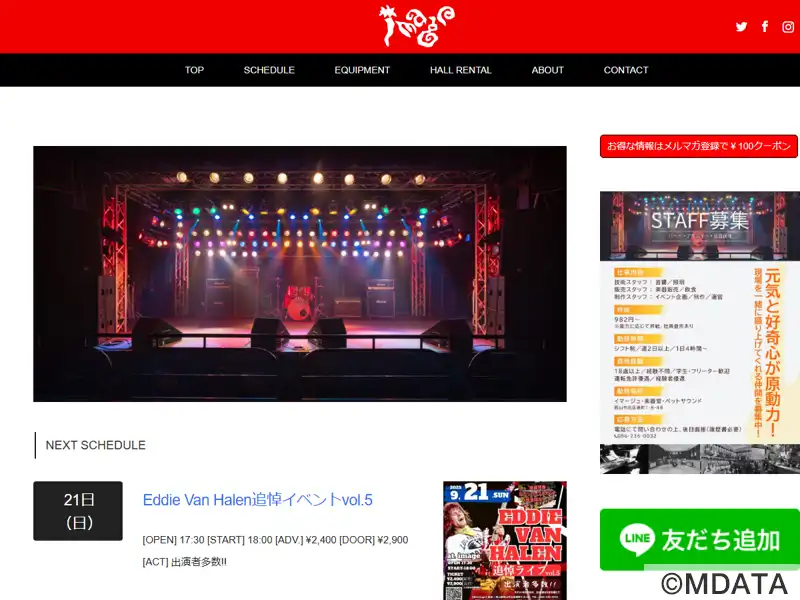Open the STAFF募集 recruitment banner

click(x=700, y=333)
